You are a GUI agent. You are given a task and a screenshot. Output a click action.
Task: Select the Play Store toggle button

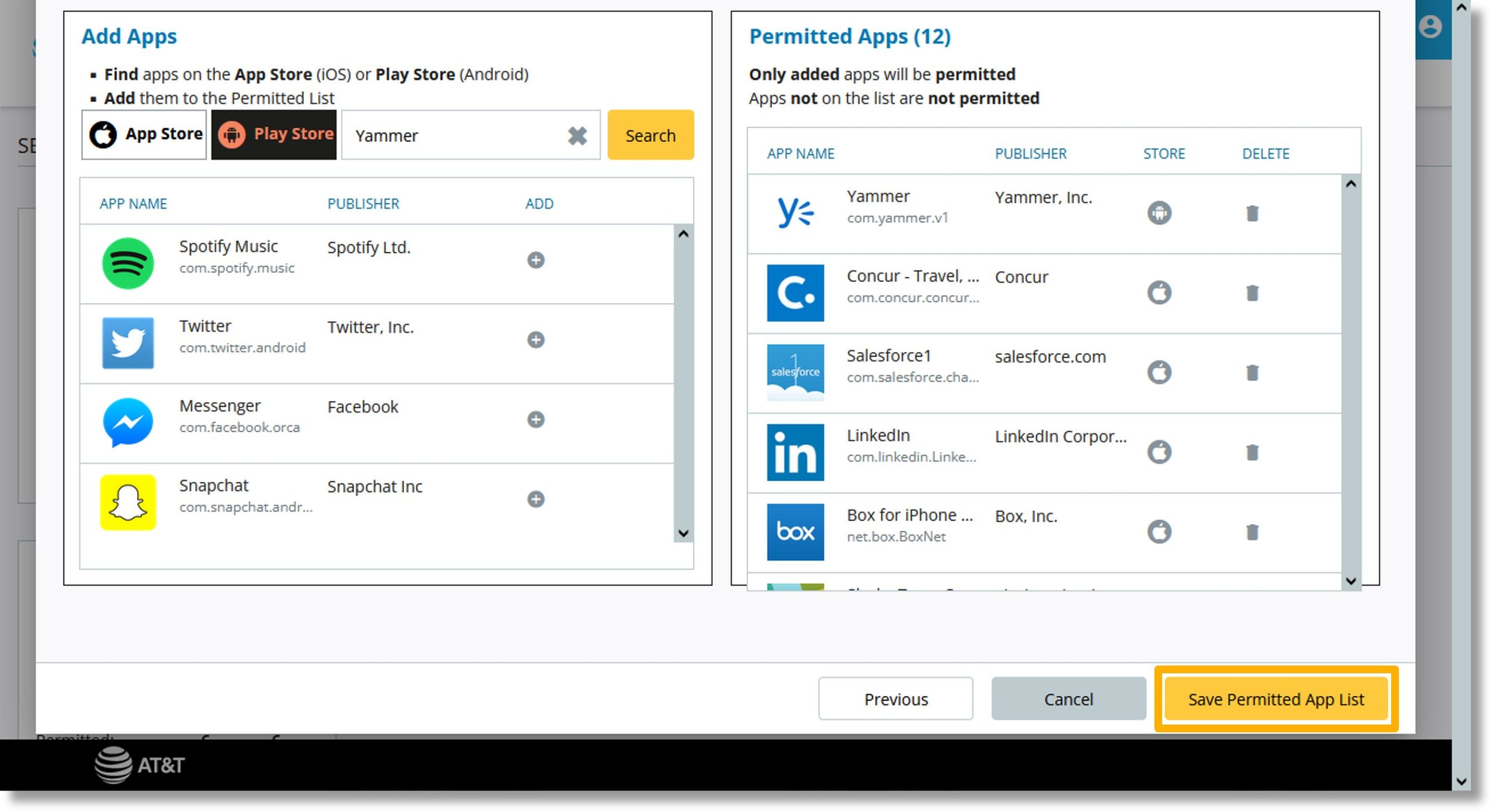pyautogui.click(x=275, y=135)
